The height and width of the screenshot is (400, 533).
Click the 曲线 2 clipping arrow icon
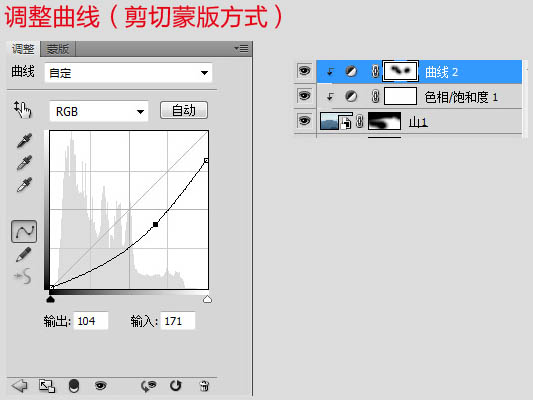point(330,72)
